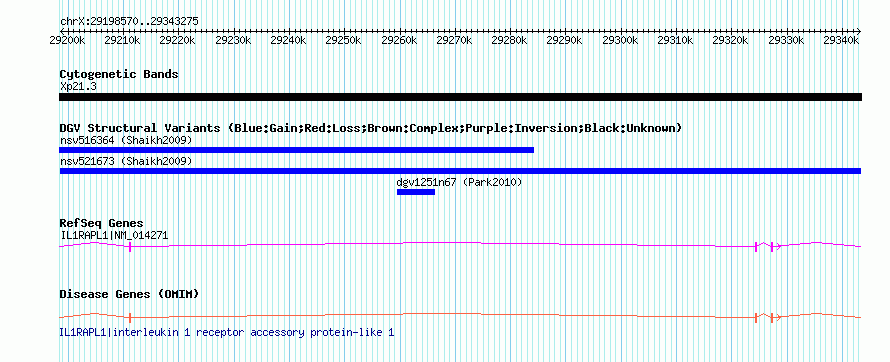Click the 29330k ruler position

[x=786, y=40]
